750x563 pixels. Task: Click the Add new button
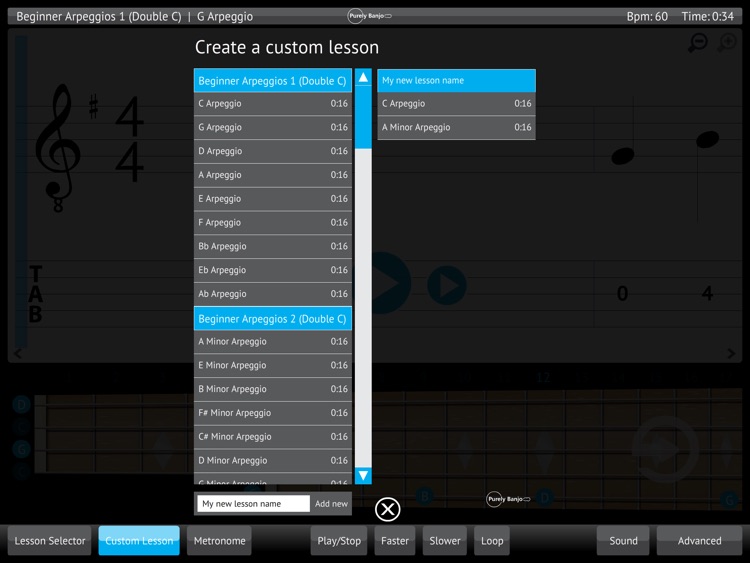(x=331, y=504)
